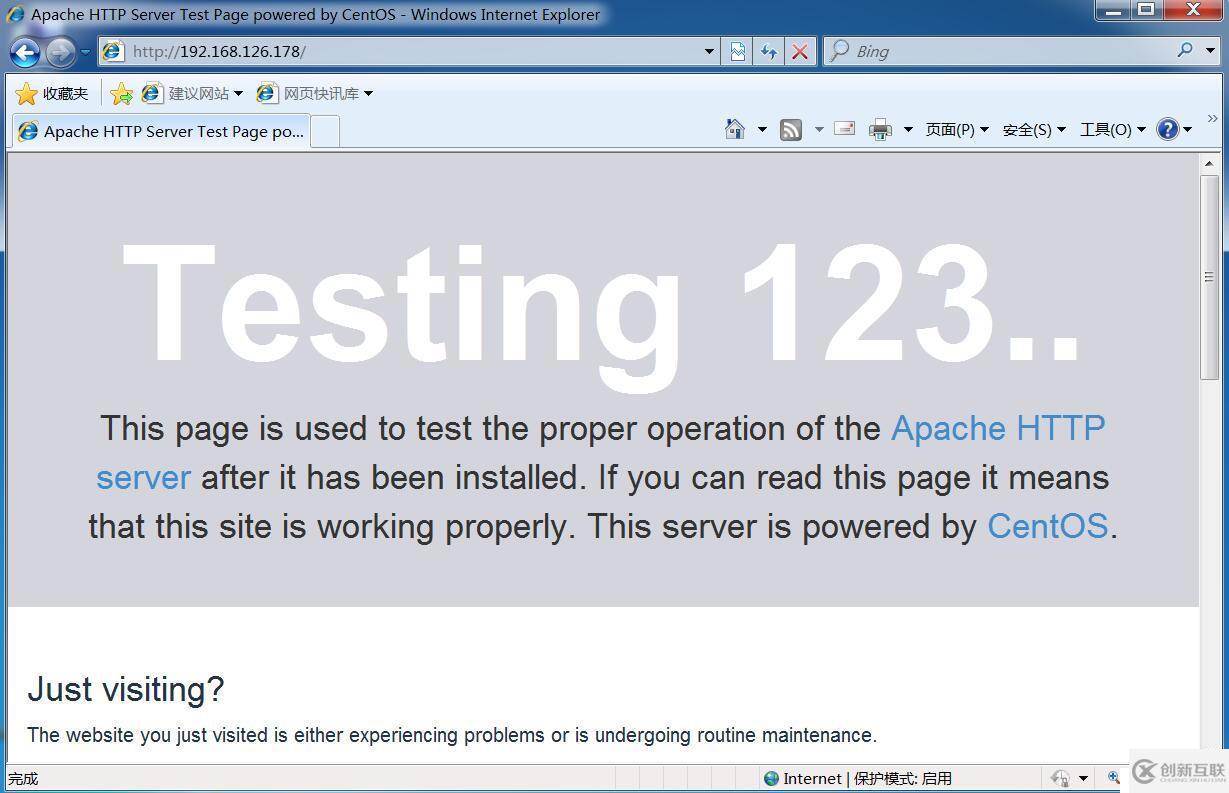Expand the address bar history dropdown
This screenshot has width=1229, height=793.
[x=709, y=51]
